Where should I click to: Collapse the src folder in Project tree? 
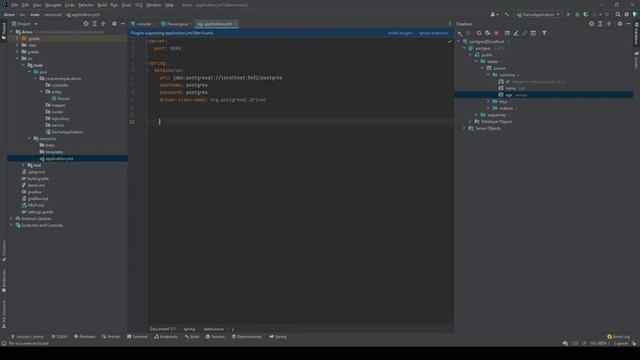(18, 58)
